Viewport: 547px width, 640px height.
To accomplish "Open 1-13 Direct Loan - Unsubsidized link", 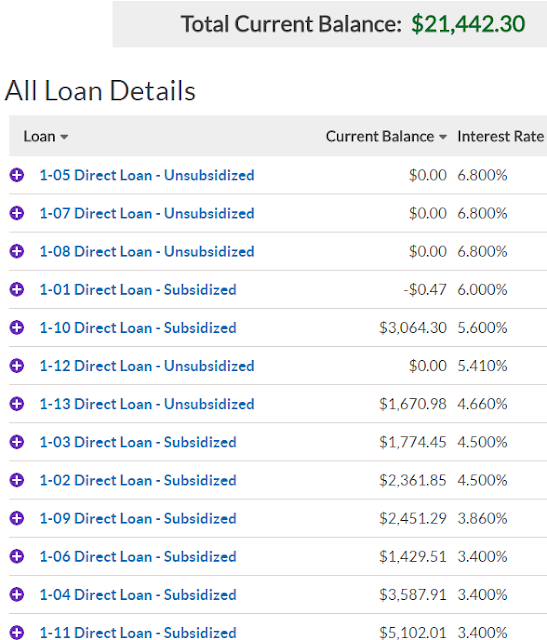I will coord(147,404).
